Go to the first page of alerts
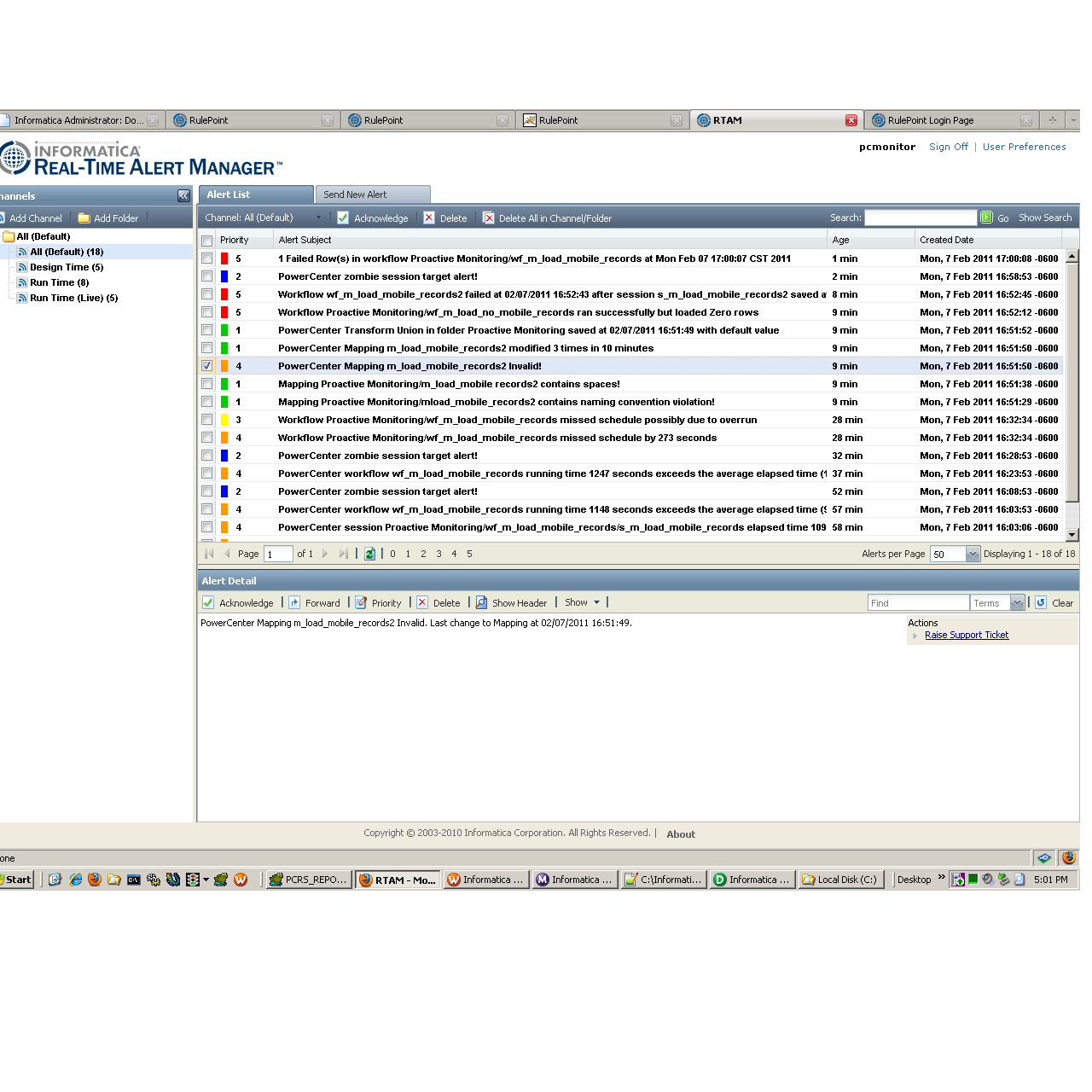Viewport: 1092px width, 1092px height. pyautogui.click(x=209, y=554)
